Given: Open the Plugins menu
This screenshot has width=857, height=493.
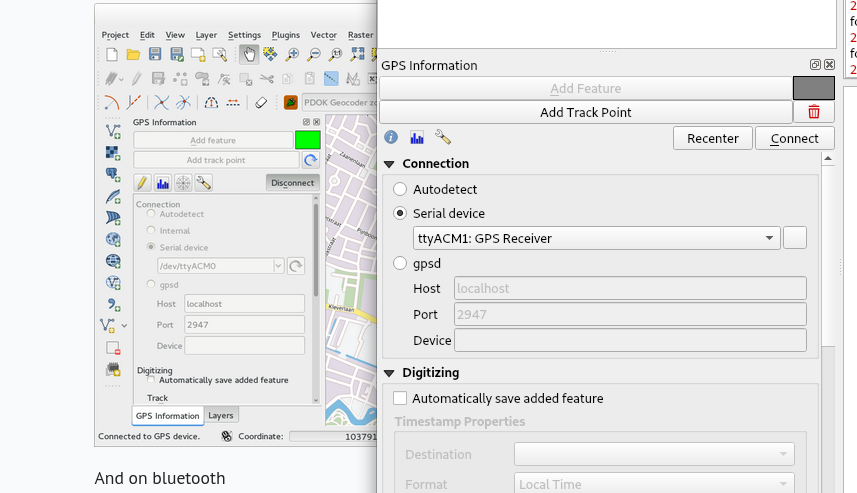Looking at the screenshot, I should coord(286,35).
